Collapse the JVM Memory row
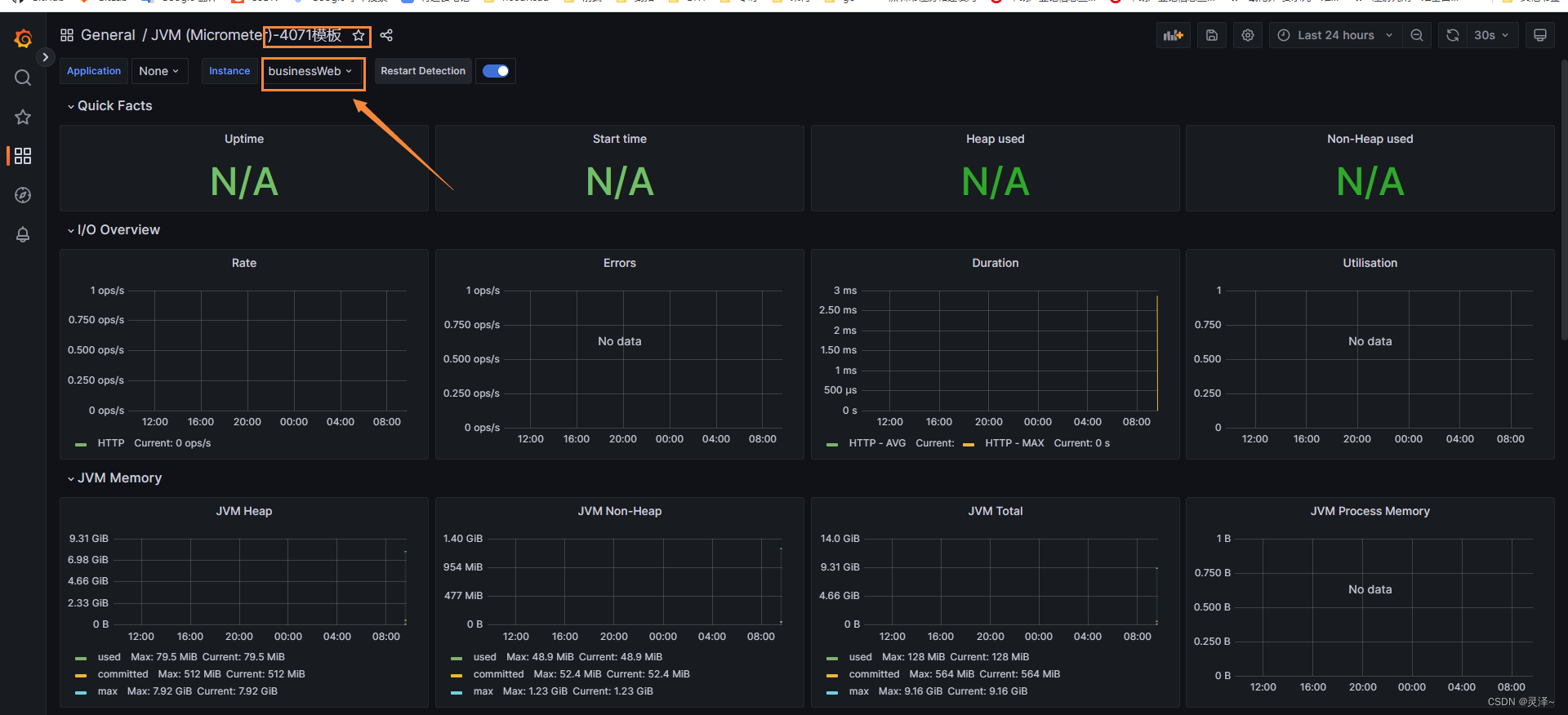This screenshot has width=1568, height=715. click(x=114, y=477)
